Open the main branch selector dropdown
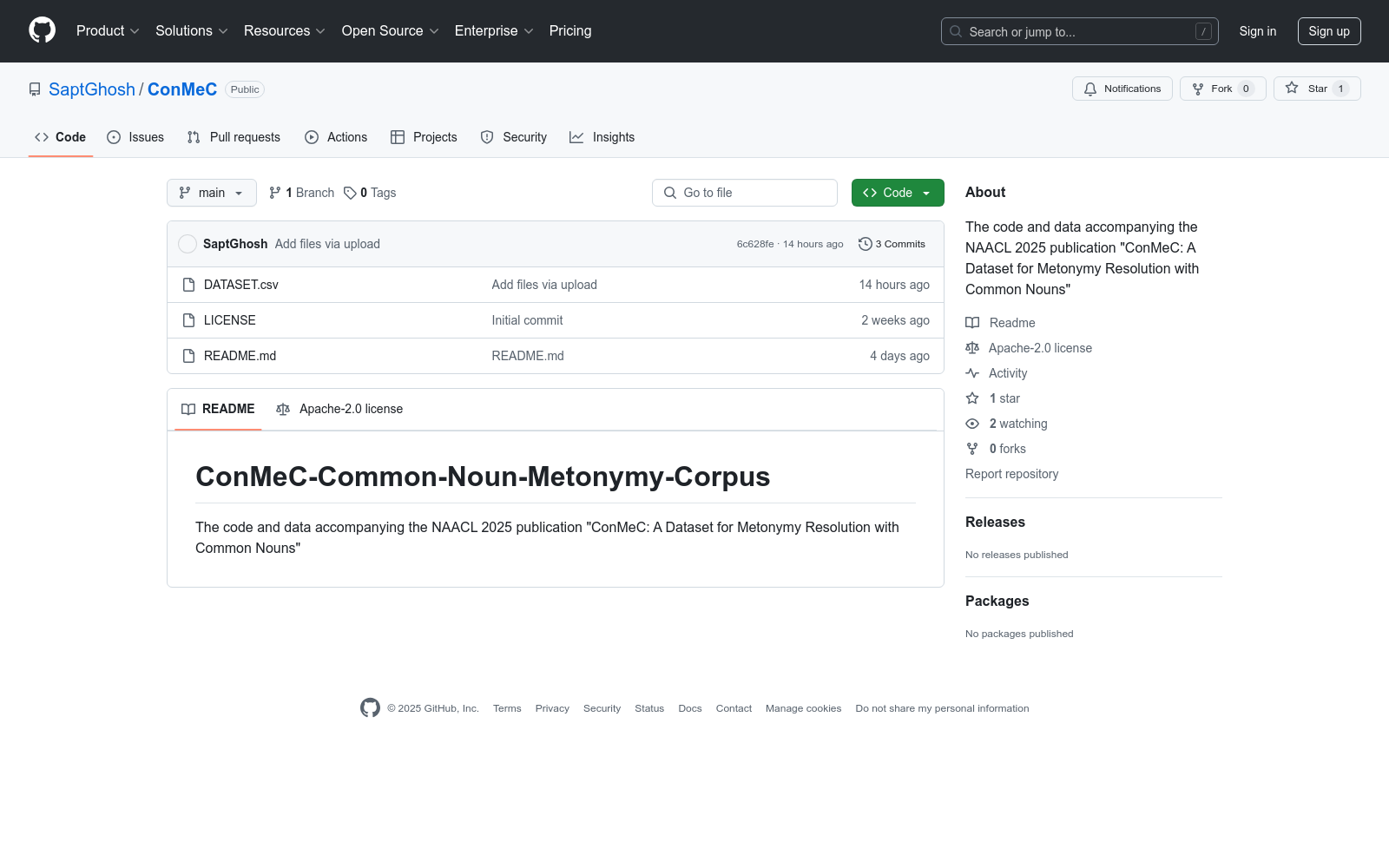This screenshot has width=1389, height=868. tap(212, 193)
